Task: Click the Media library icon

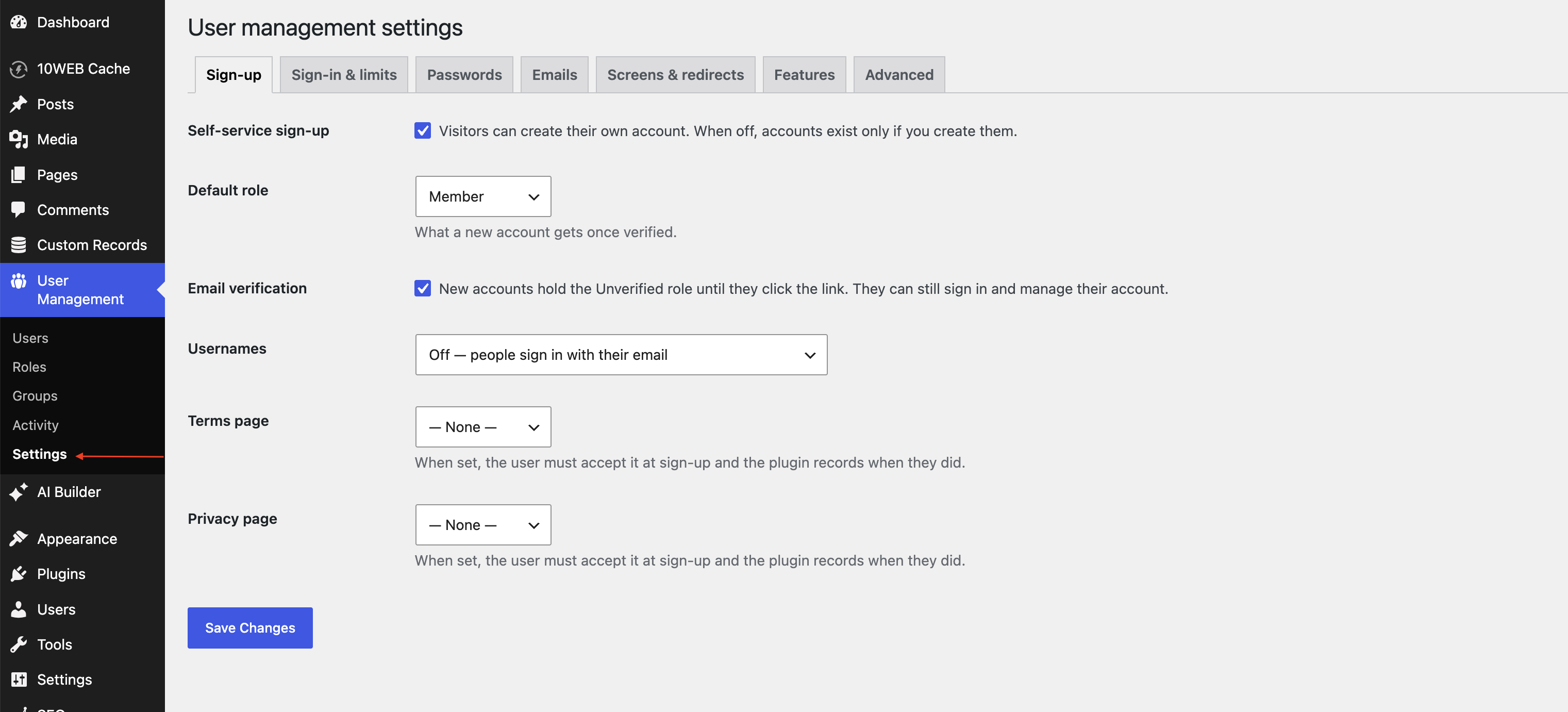Action: tap(19, 140)
